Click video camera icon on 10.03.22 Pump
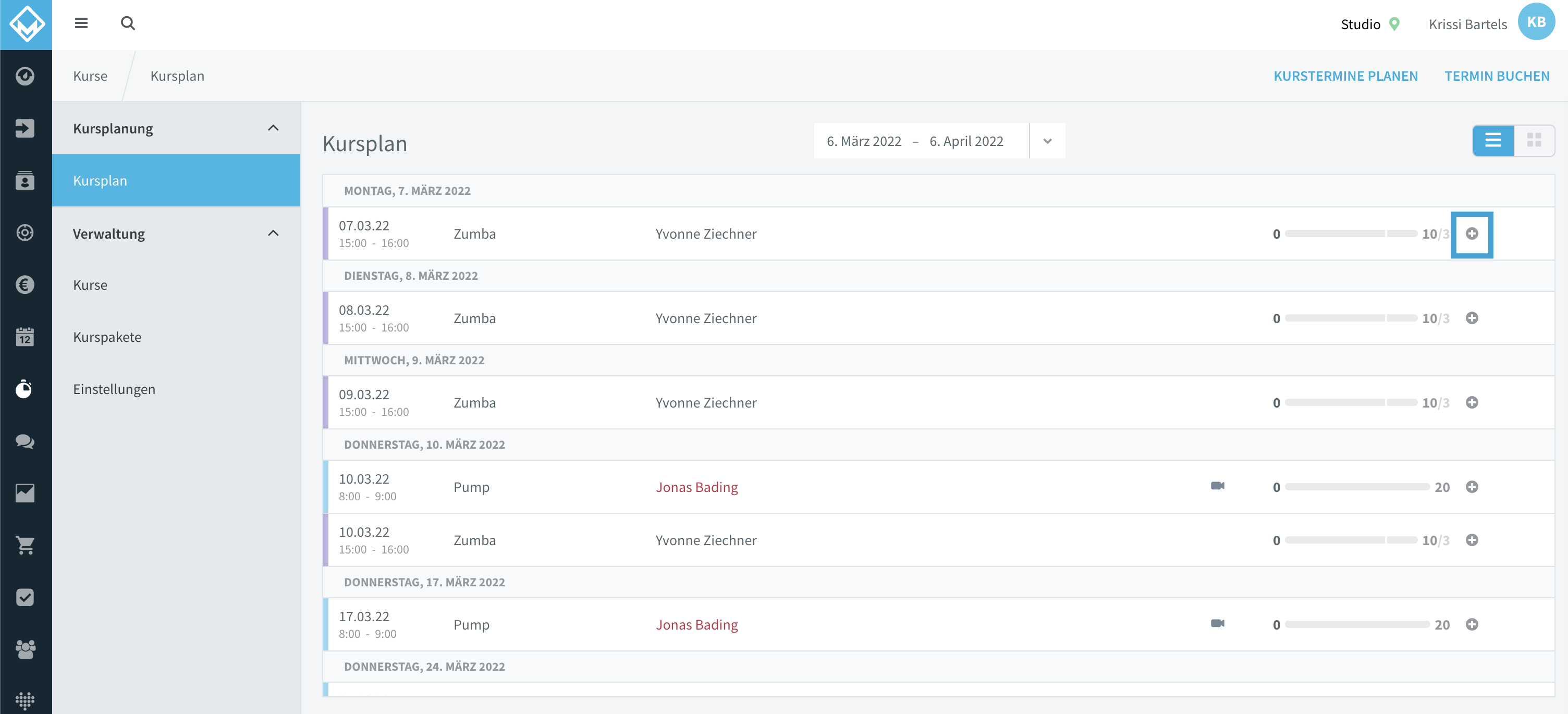Screen dimensions: 1568x714 (1217, 486)
